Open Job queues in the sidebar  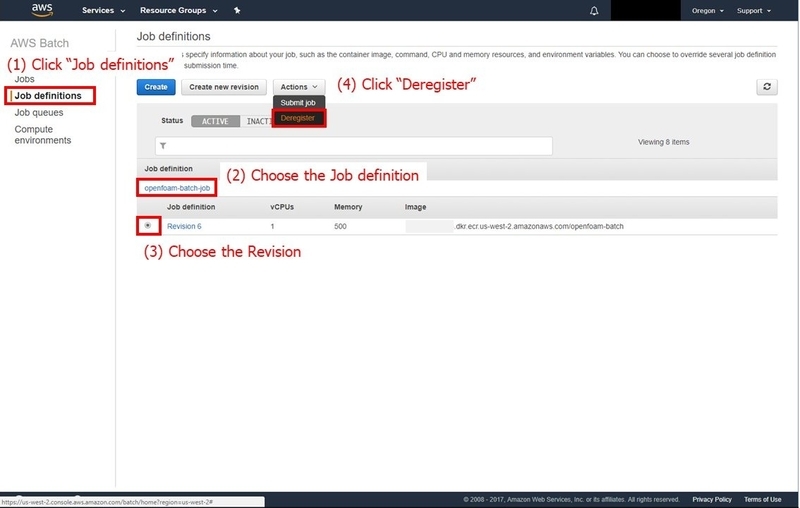(39, 112)
